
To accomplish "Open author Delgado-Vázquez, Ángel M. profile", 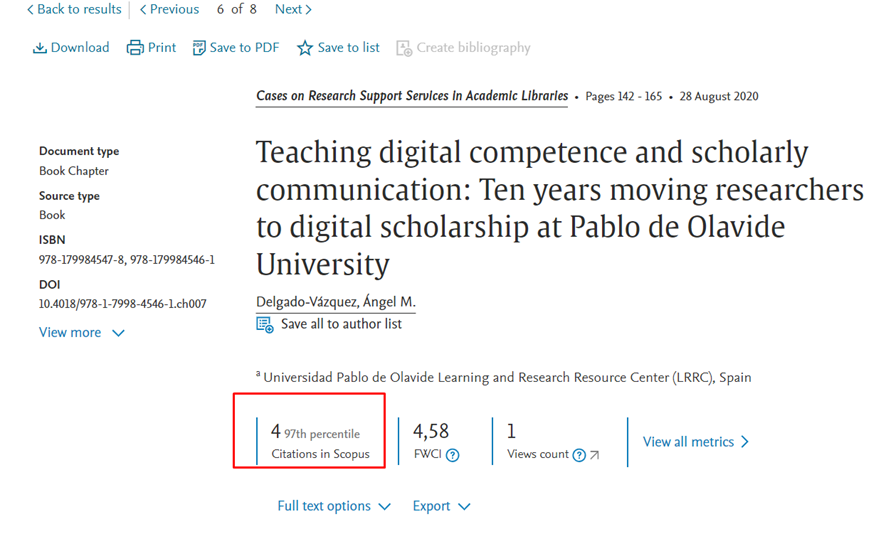I will pos(335,302).
